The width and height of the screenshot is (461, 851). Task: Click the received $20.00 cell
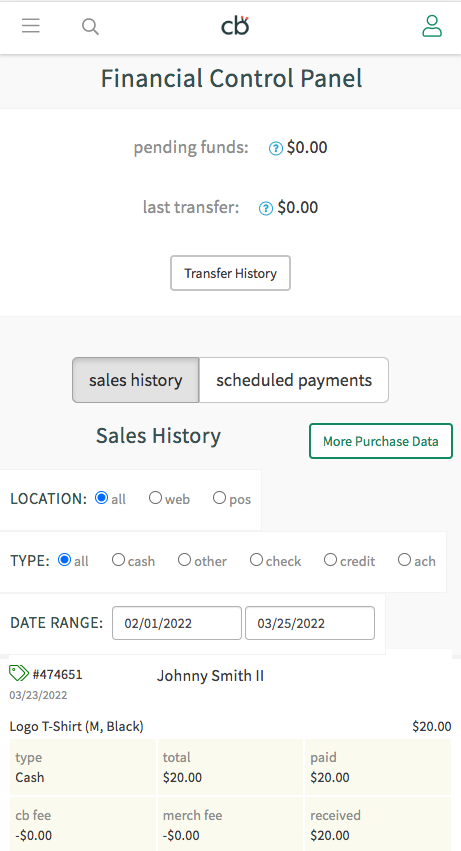click(x=378, y=824)
